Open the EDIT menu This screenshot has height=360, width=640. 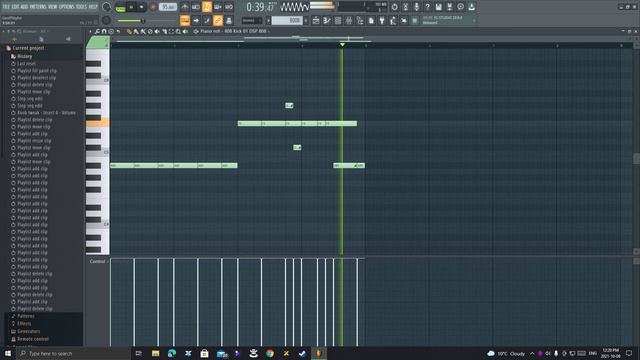tap(15, 7)
